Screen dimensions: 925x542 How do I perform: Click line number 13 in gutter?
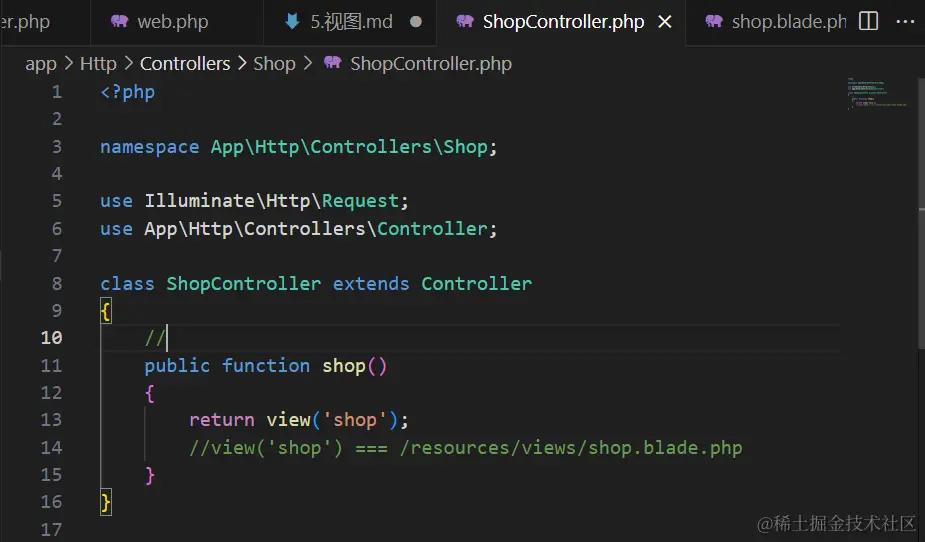51,420
